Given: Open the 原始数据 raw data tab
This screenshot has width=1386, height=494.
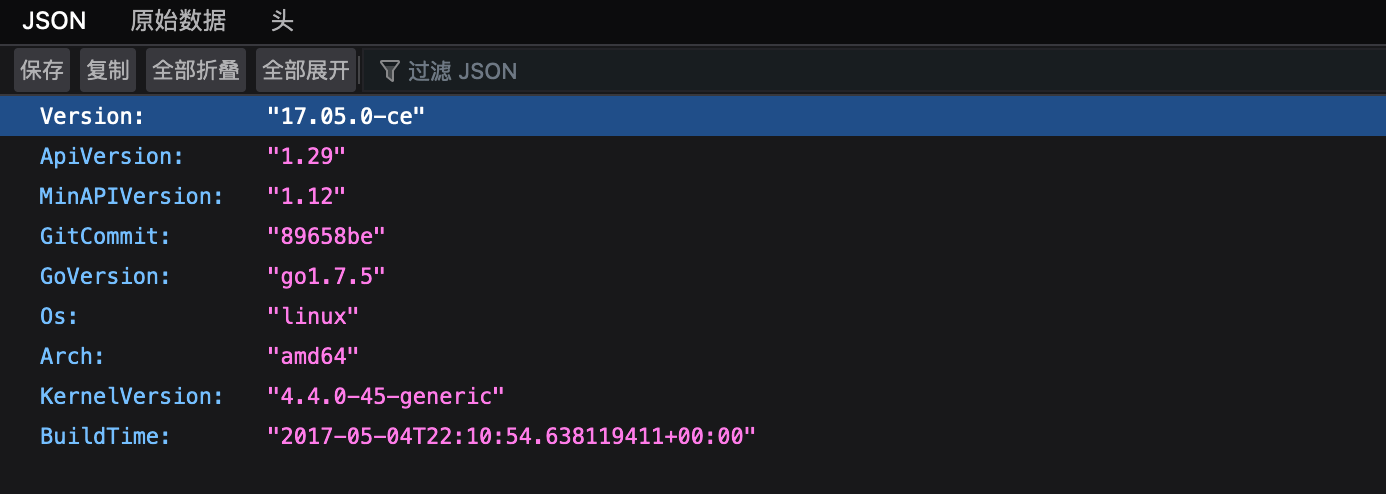Looking at the screenshot, I should coord(178,20).
